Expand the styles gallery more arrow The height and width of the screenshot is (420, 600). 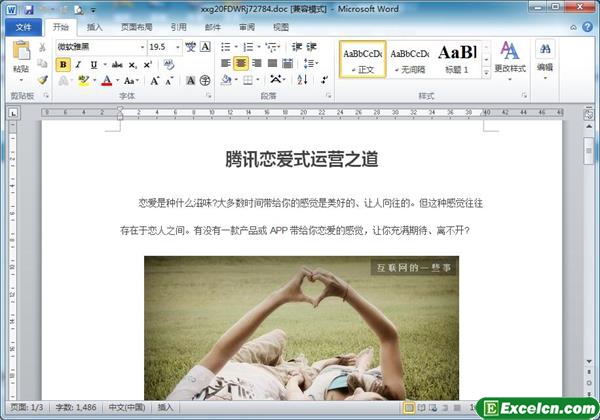[486, 73]
